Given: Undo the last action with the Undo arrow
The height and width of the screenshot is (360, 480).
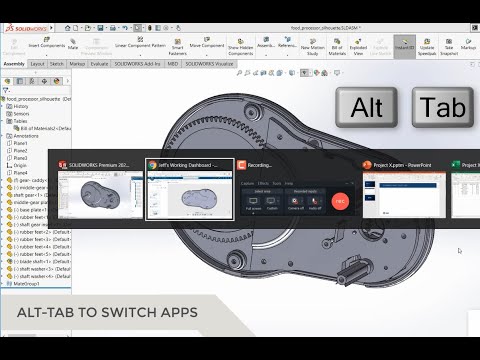Looking at the screenshot, I should point(125,28).
